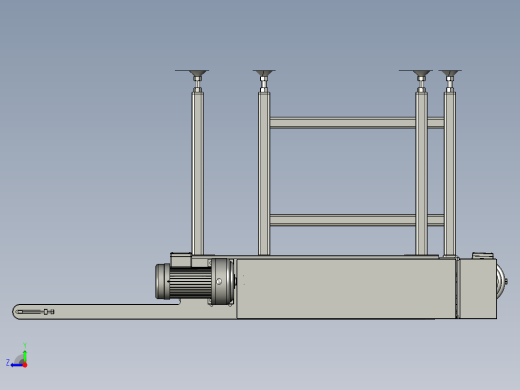Screen dimensions: 520x390
Task: Select the third vertical leg from left
Action: coord(421,173)
